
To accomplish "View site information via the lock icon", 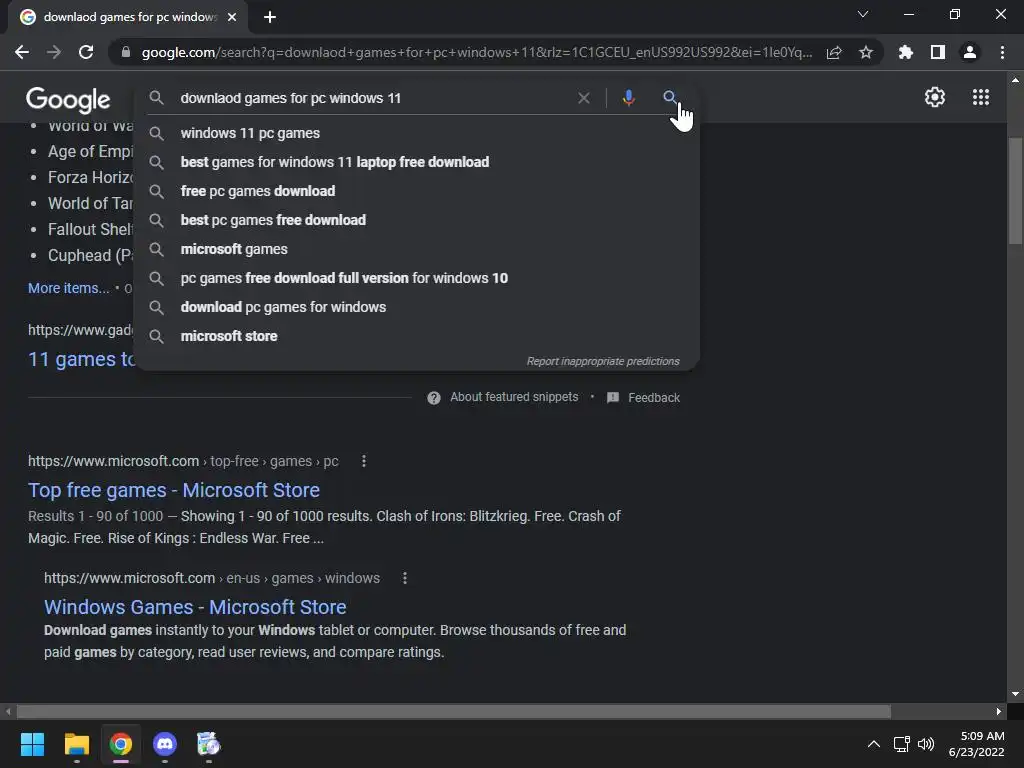I will point(126,52).
